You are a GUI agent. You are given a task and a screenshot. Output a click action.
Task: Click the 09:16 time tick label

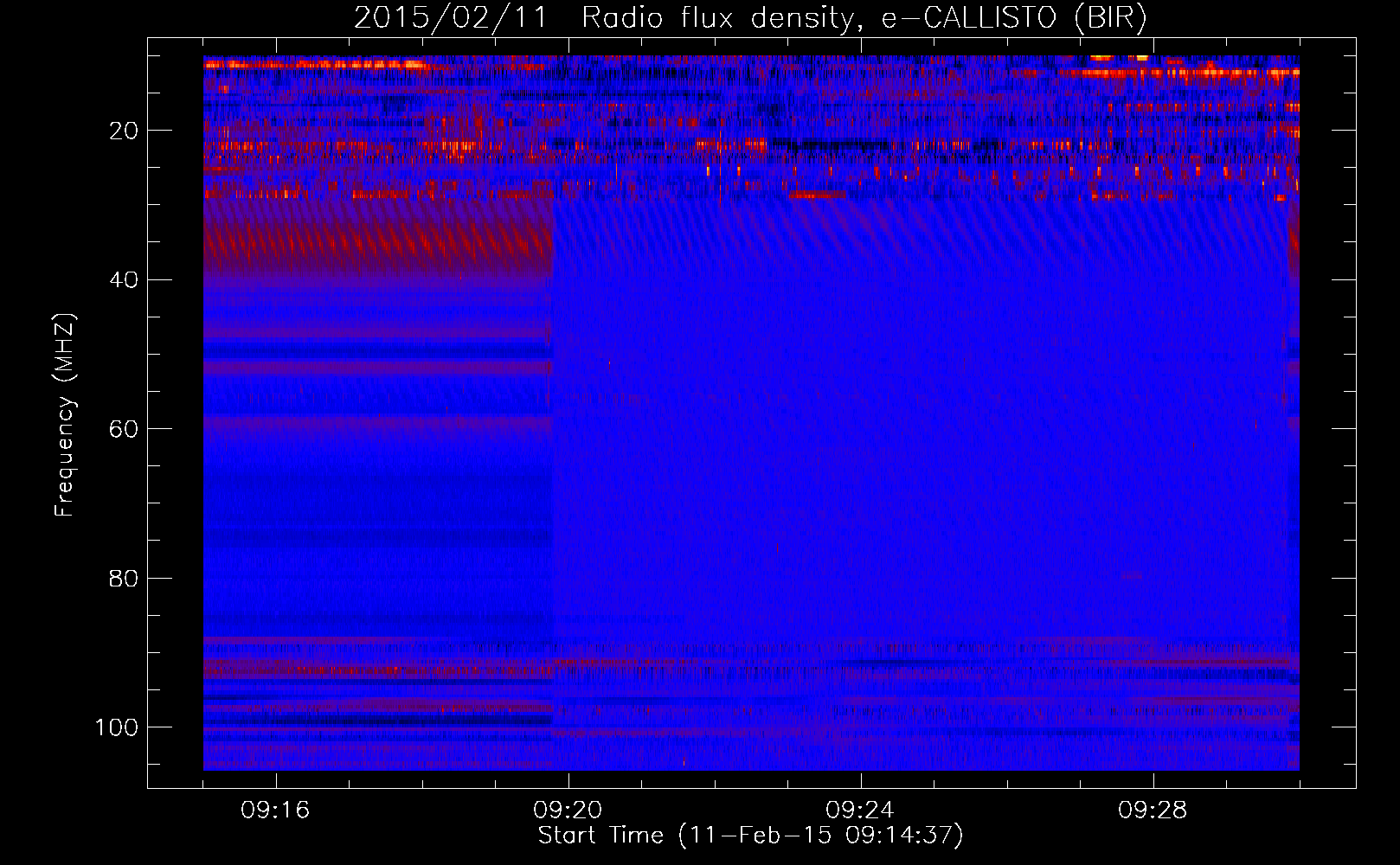[x=275, y=811]
